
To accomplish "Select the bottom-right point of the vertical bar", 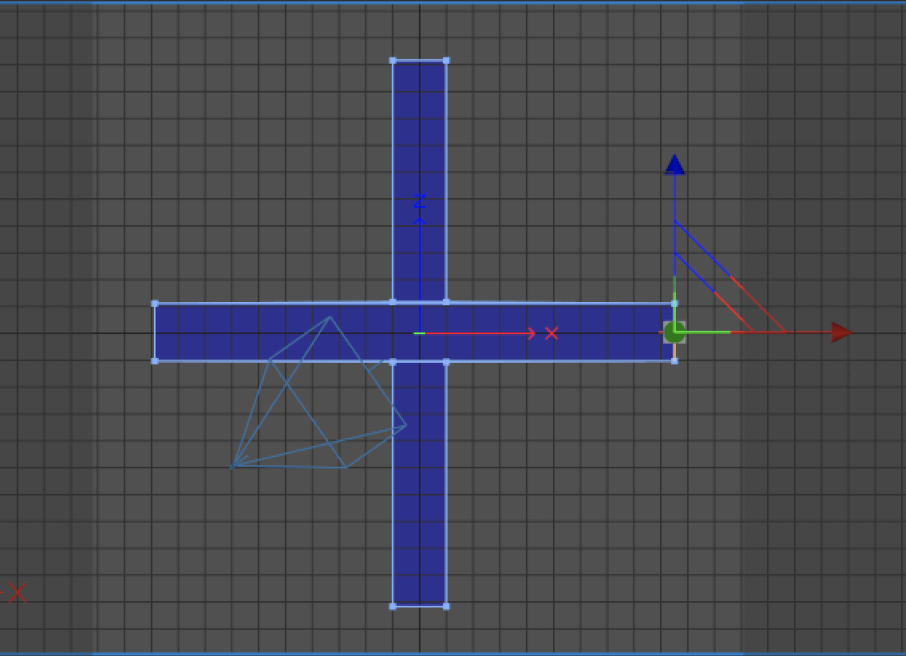I will tap(446, 606).
